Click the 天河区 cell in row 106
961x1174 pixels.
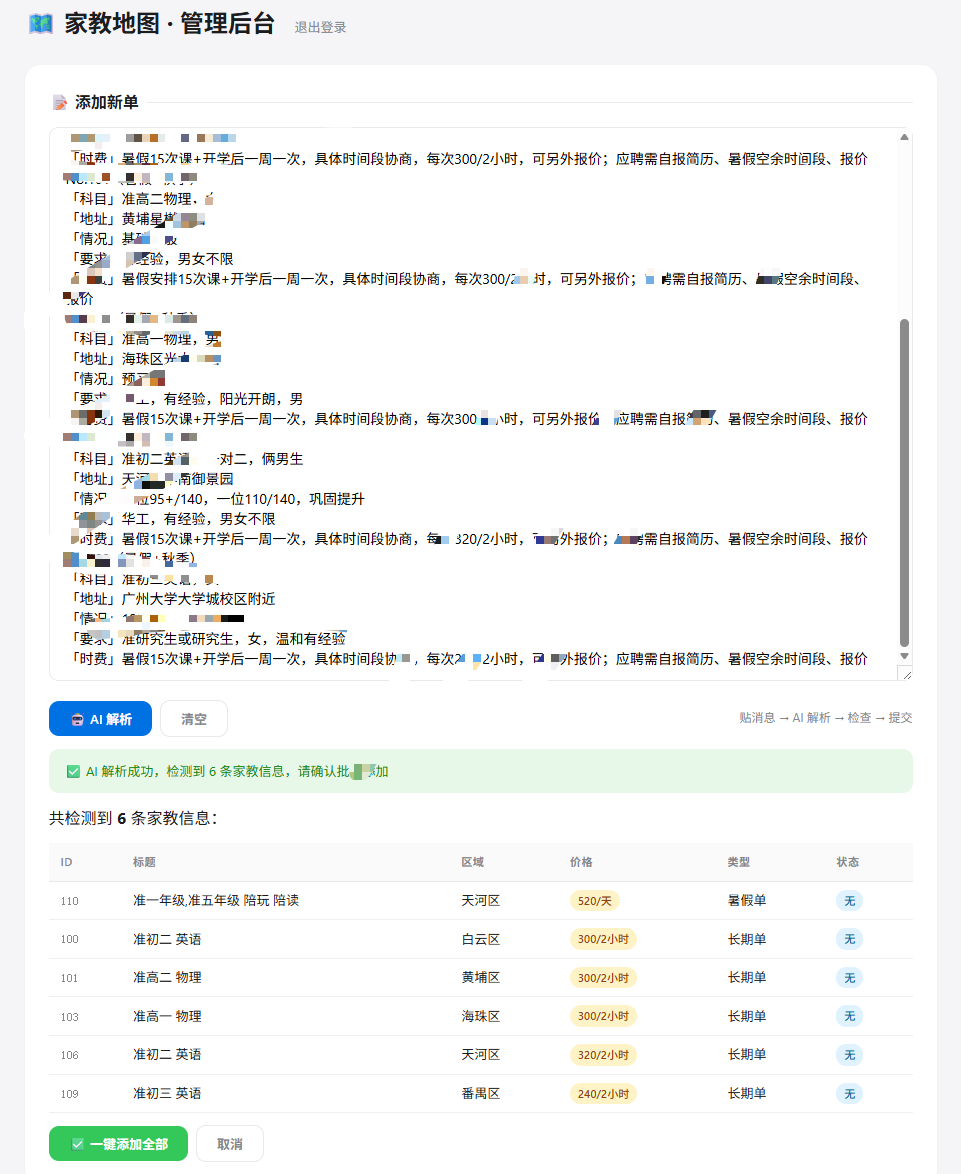pos(480,1055)
